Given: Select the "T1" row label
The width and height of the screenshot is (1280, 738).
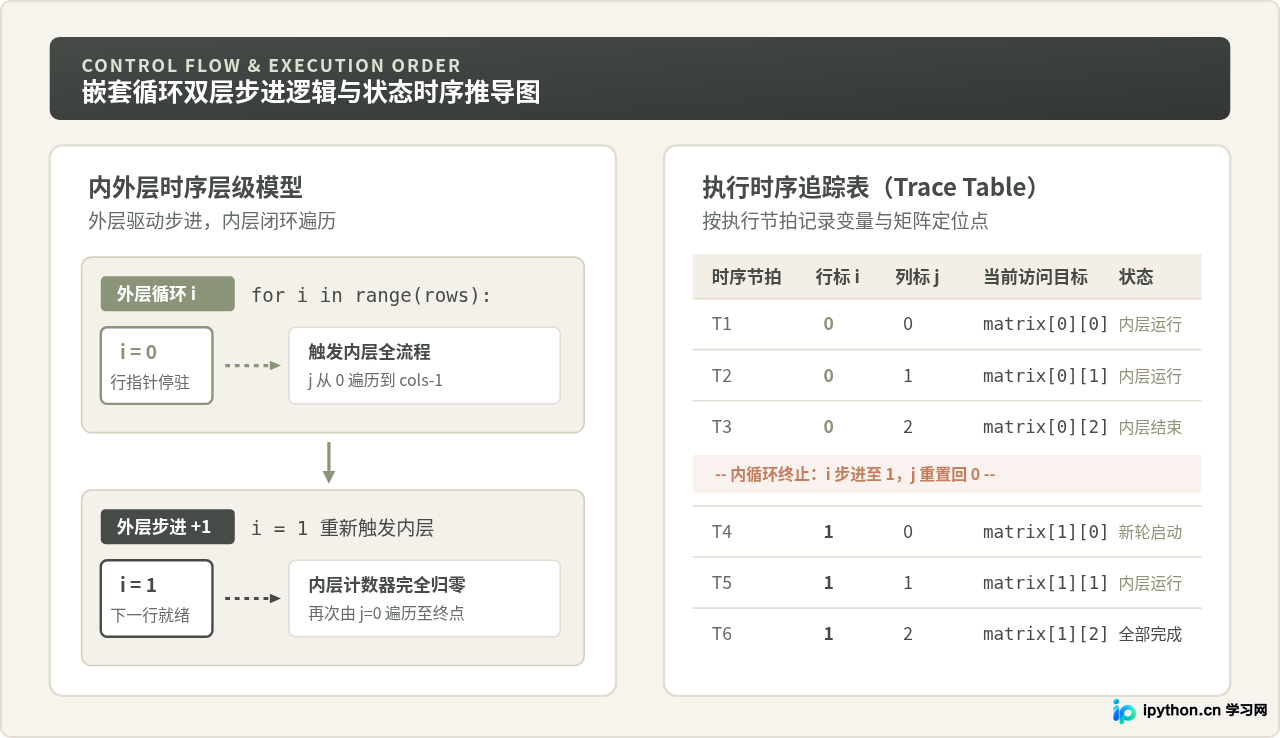Looking at the screenshot, I should [x=722, y=324].
